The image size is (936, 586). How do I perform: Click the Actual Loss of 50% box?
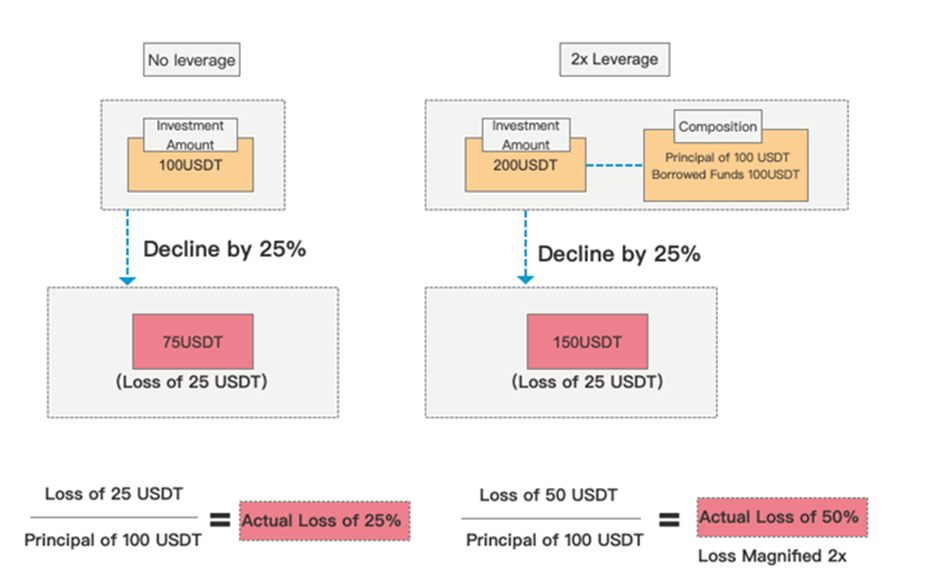click(x=782, y=517)
